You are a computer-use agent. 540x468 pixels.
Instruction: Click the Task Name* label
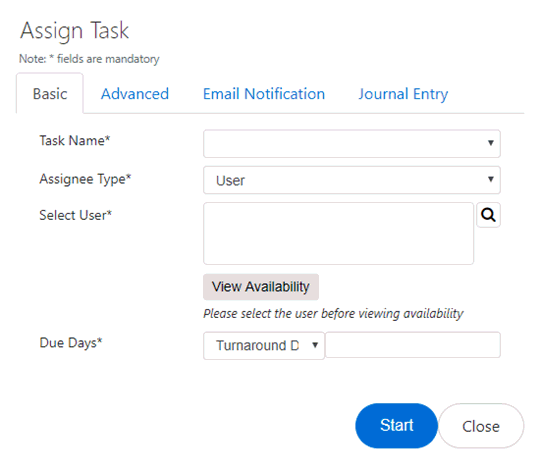(x=75, y=141)
